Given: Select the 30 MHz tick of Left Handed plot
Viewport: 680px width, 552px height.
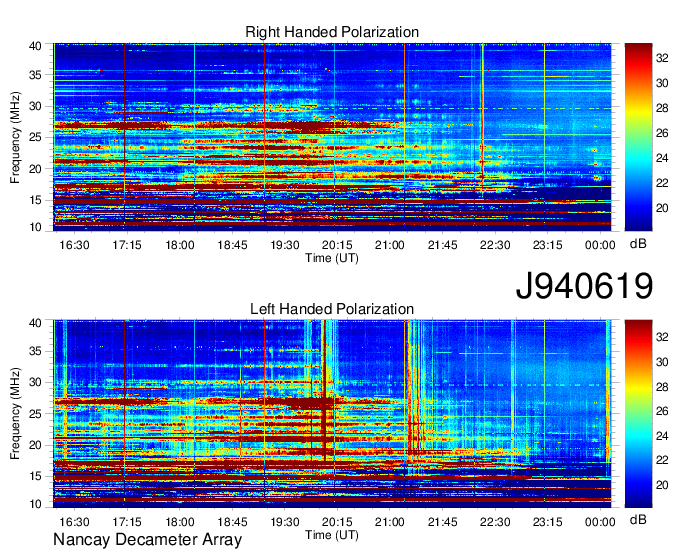Looking at the screenshot, I should [x=35, y=382].
